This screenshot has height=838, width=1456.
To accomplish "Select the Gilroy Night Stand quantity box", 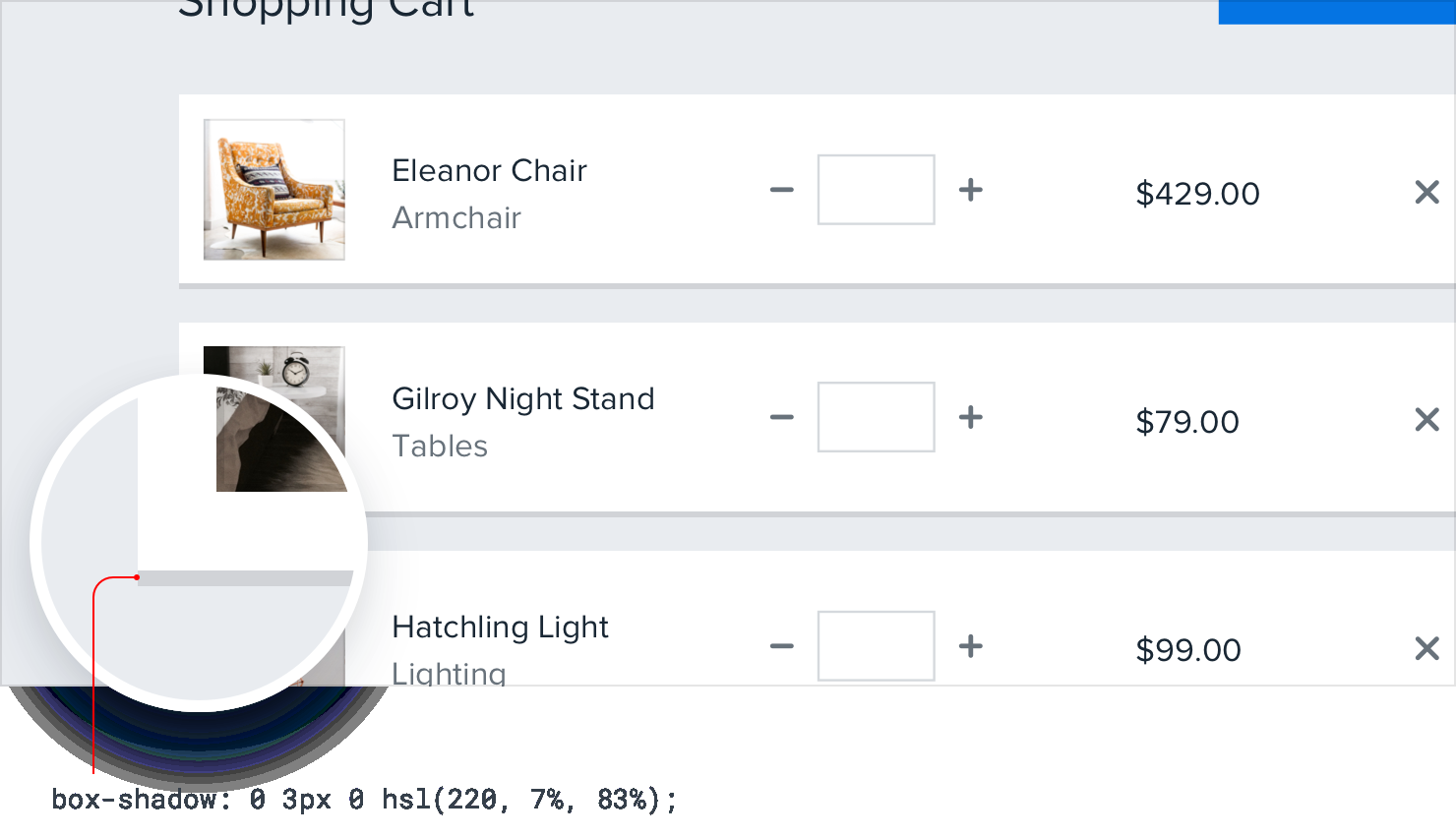I will [x=876, y=418].
